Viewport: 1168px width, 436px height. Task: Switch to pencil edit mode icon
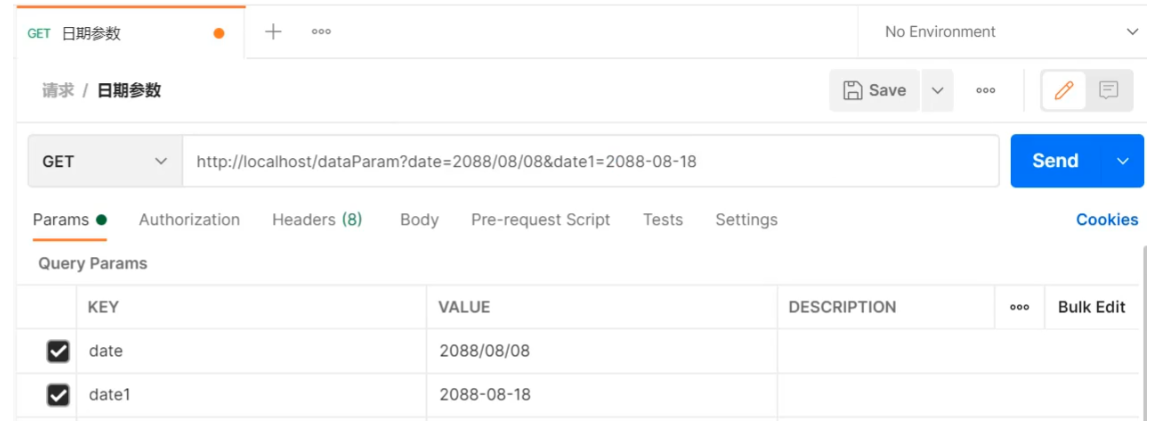1064,90
